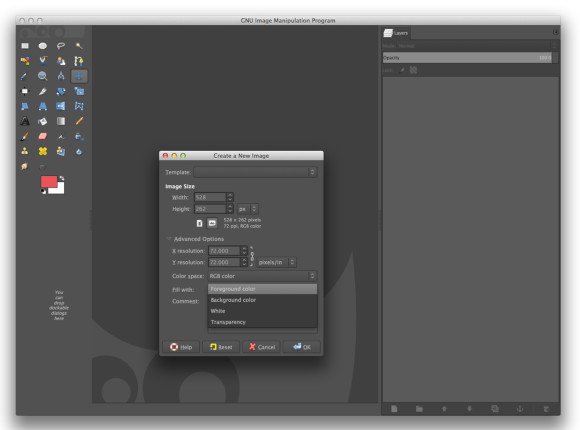This screenshot has height=430, width=580.
Task: Select the Paths tool
Action: click(79, 61)
